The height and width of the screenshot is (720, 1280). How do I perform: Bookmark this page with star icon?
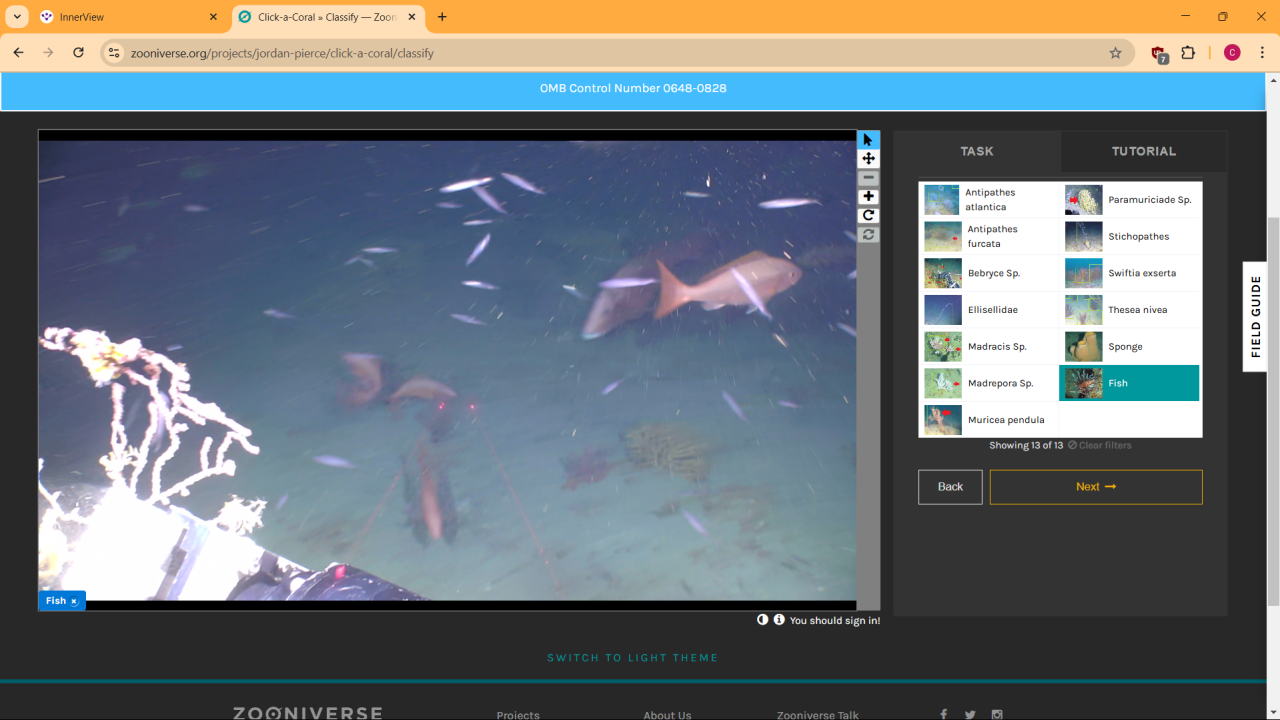(x=1116, y=53)
